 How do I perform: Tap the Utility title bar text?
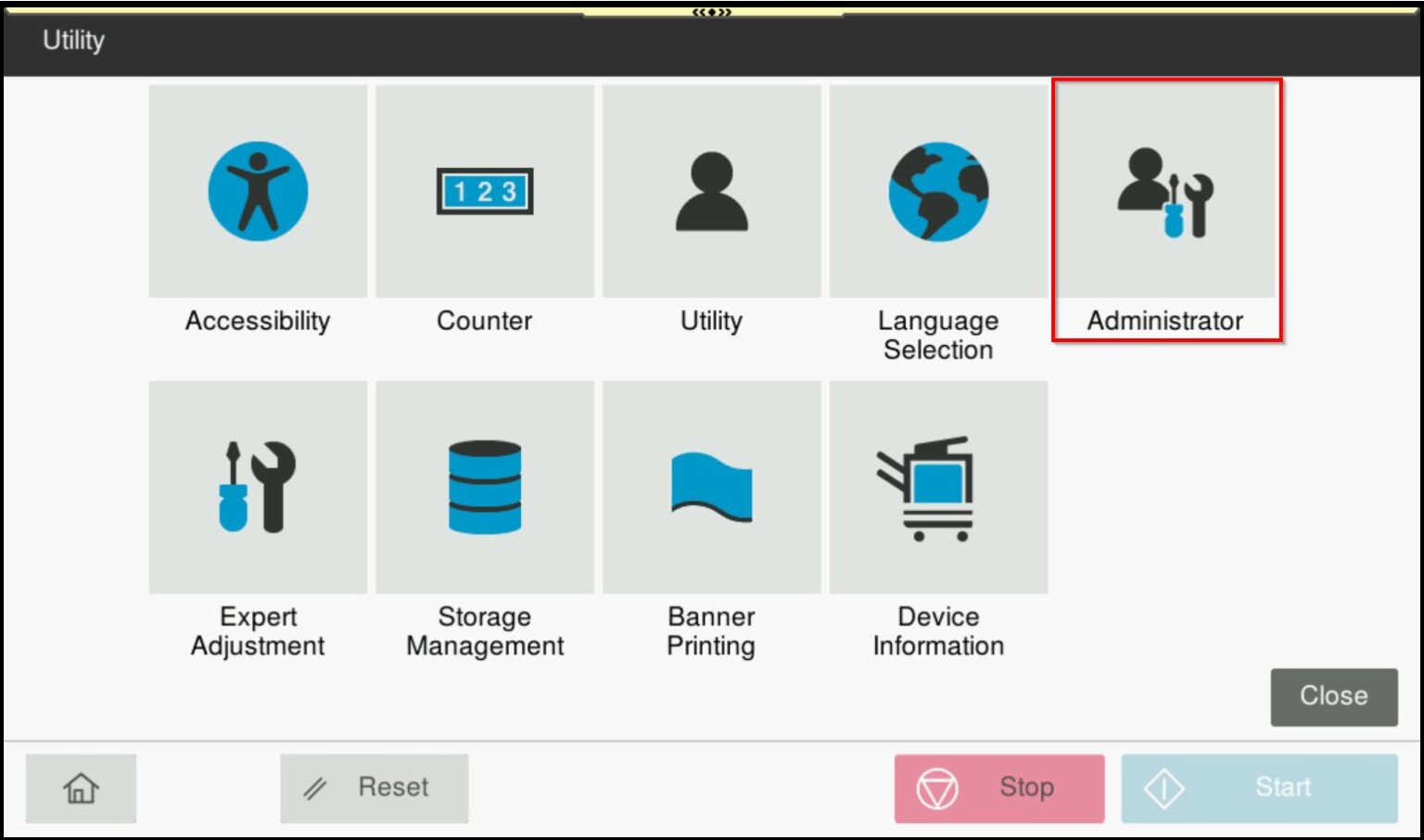click(x=72, y=40)
